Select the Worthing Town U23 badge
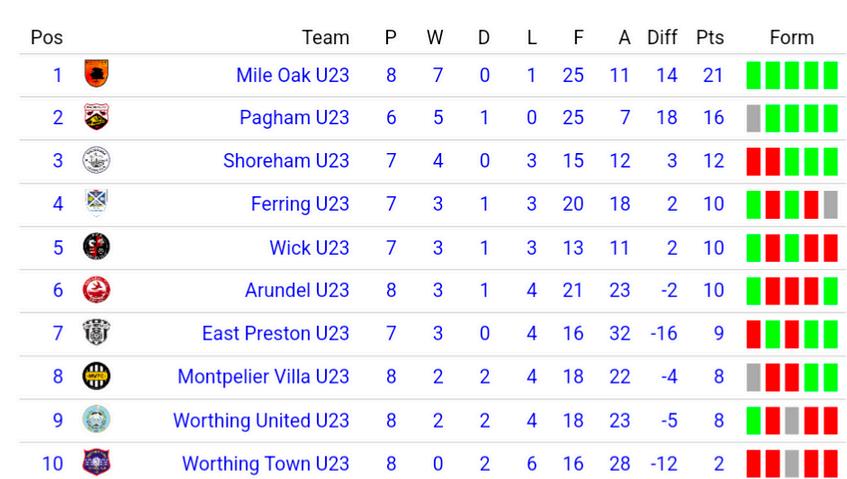847x479 pixels. (x=96, y=462)
